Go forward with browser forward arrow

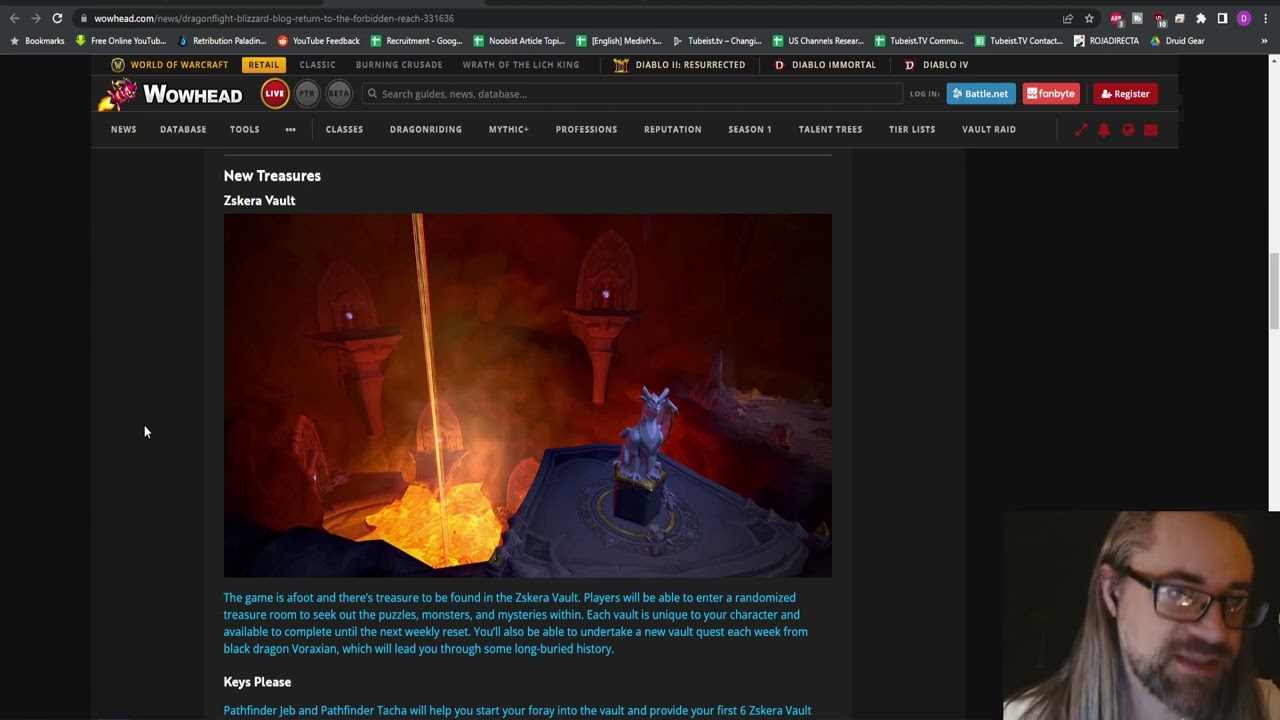pyautogui.click(x=36, y=18)
